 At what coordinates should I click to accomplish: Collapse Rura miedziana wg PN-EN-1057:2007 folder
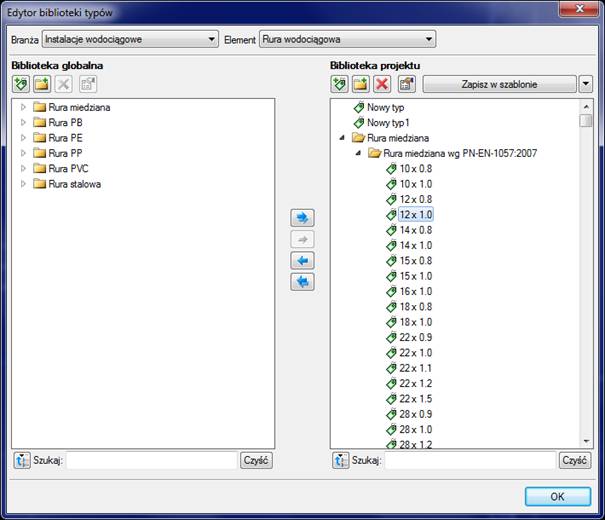click(x=358, y=153)
